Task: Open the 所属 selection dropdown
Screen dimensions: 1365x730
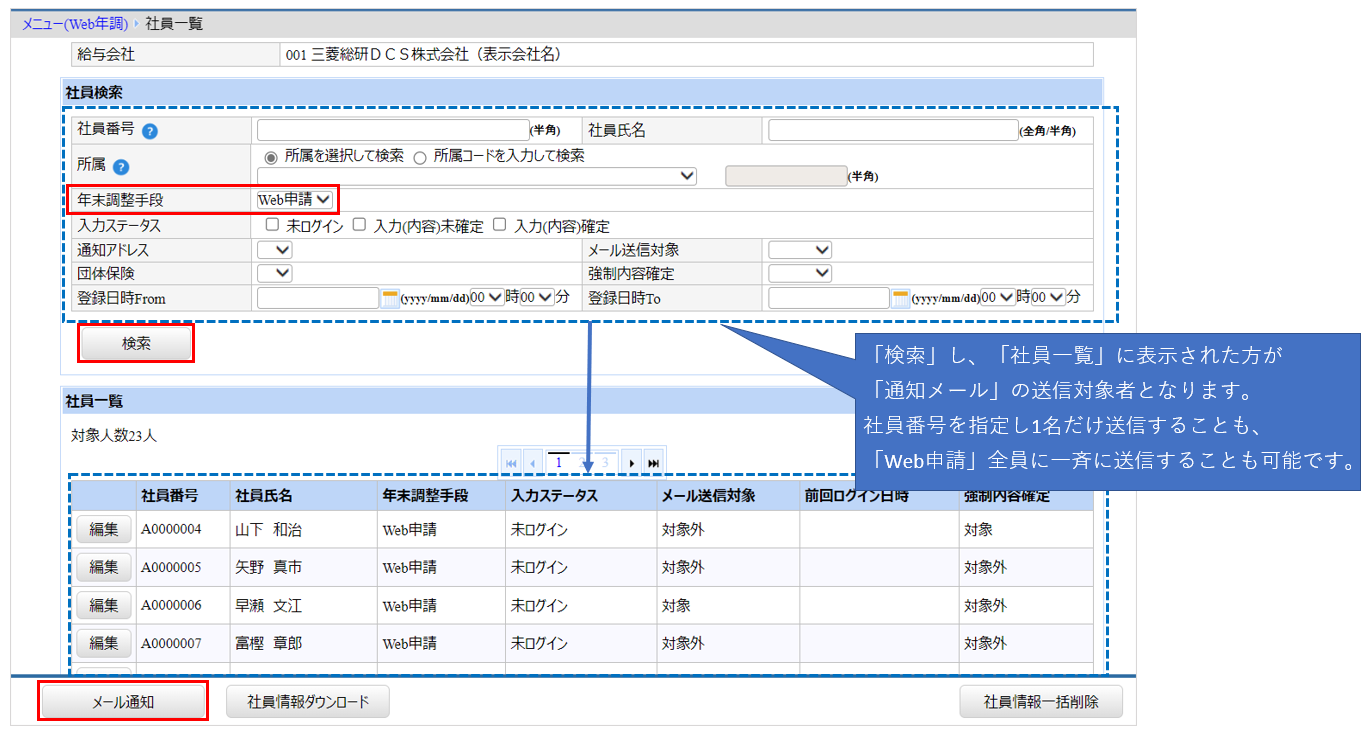Action: 477,176
